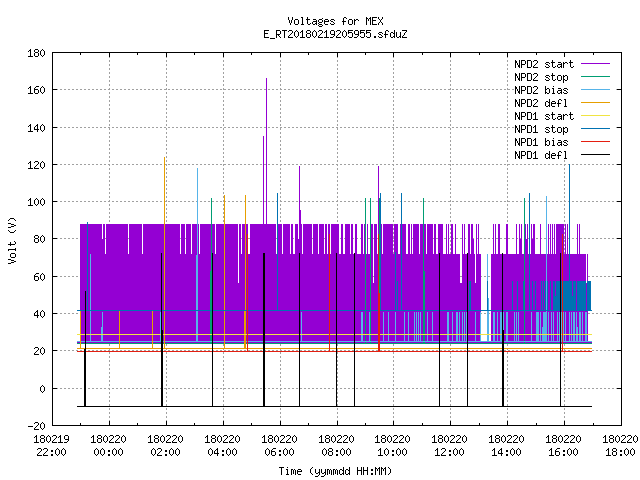Click the y-axis tick label 180
Image resolution: width=640 pixels, height=480 pixels.
click(36, 53)
